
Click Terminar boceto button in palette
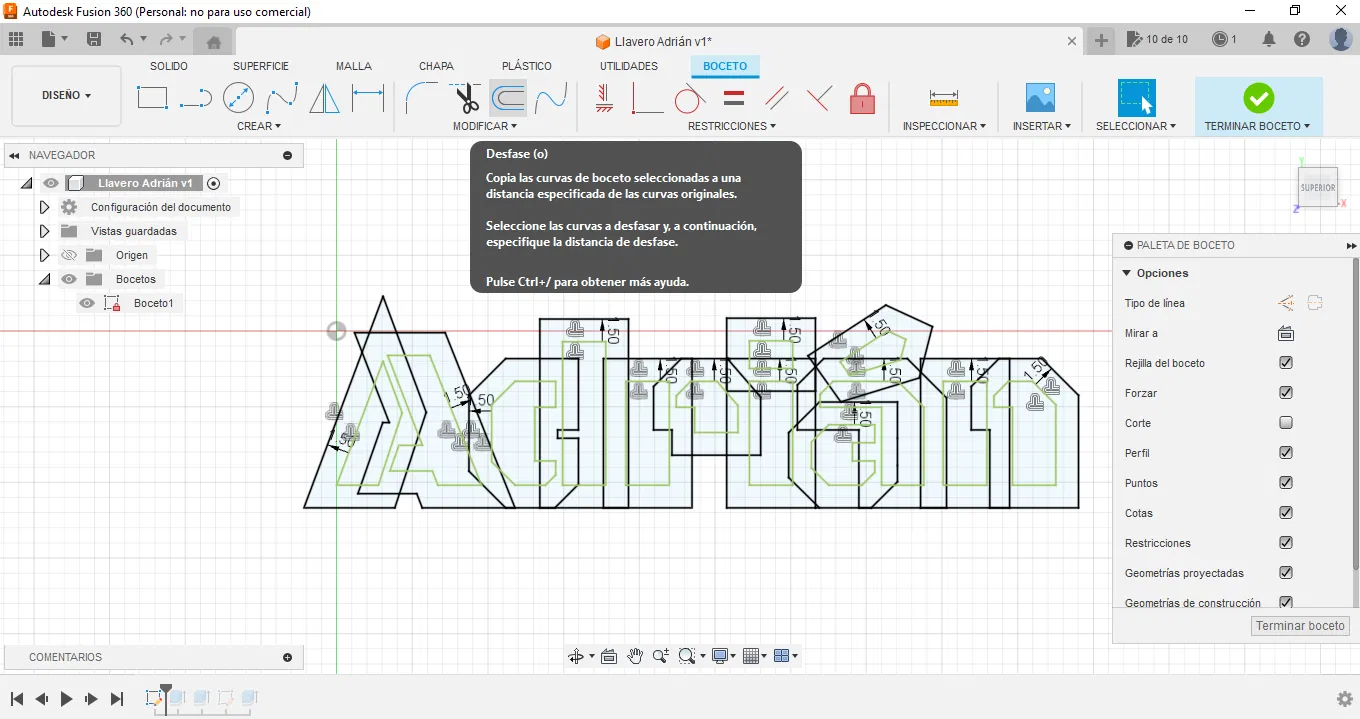[1300, 626]
